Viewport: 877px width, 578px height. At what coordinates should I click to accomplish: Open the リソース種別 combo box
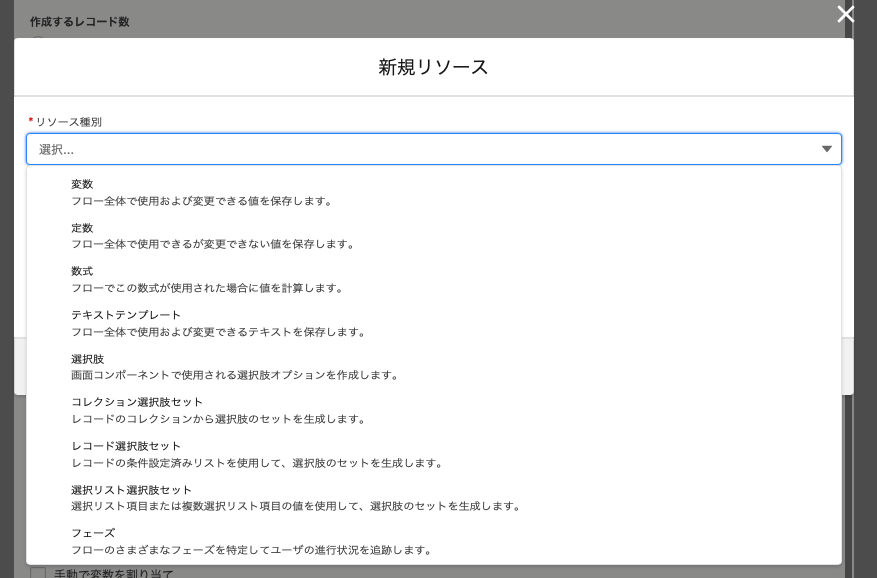(x=433, y=149)
